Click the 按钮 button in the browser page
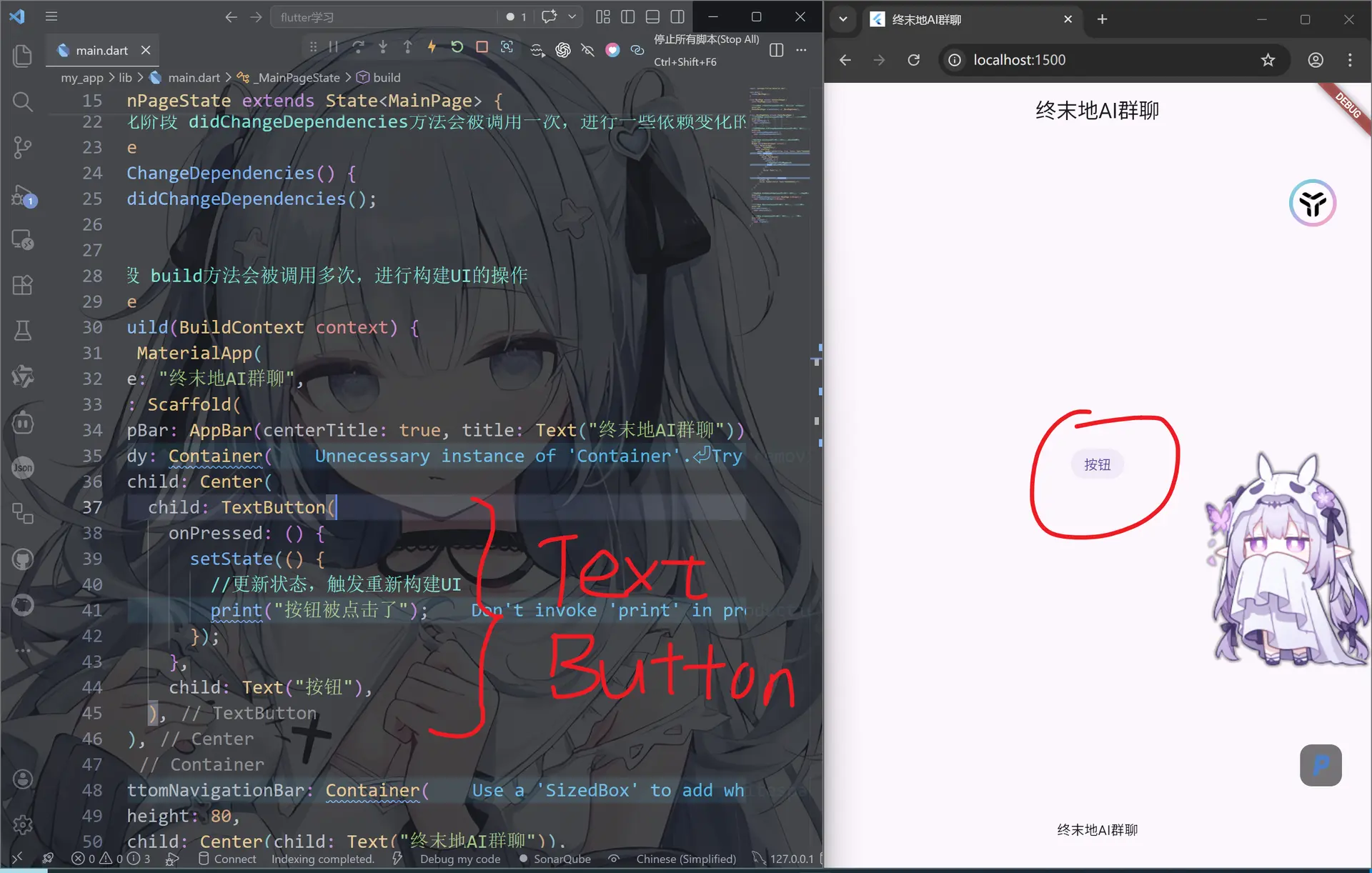 (x=1097, y=464)
